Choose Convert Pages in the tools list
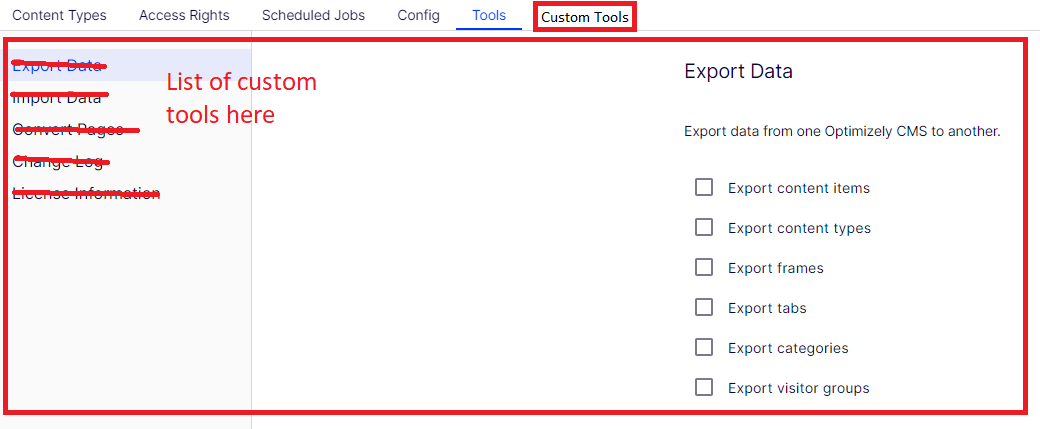1040x429 pixels. point(68,130)
